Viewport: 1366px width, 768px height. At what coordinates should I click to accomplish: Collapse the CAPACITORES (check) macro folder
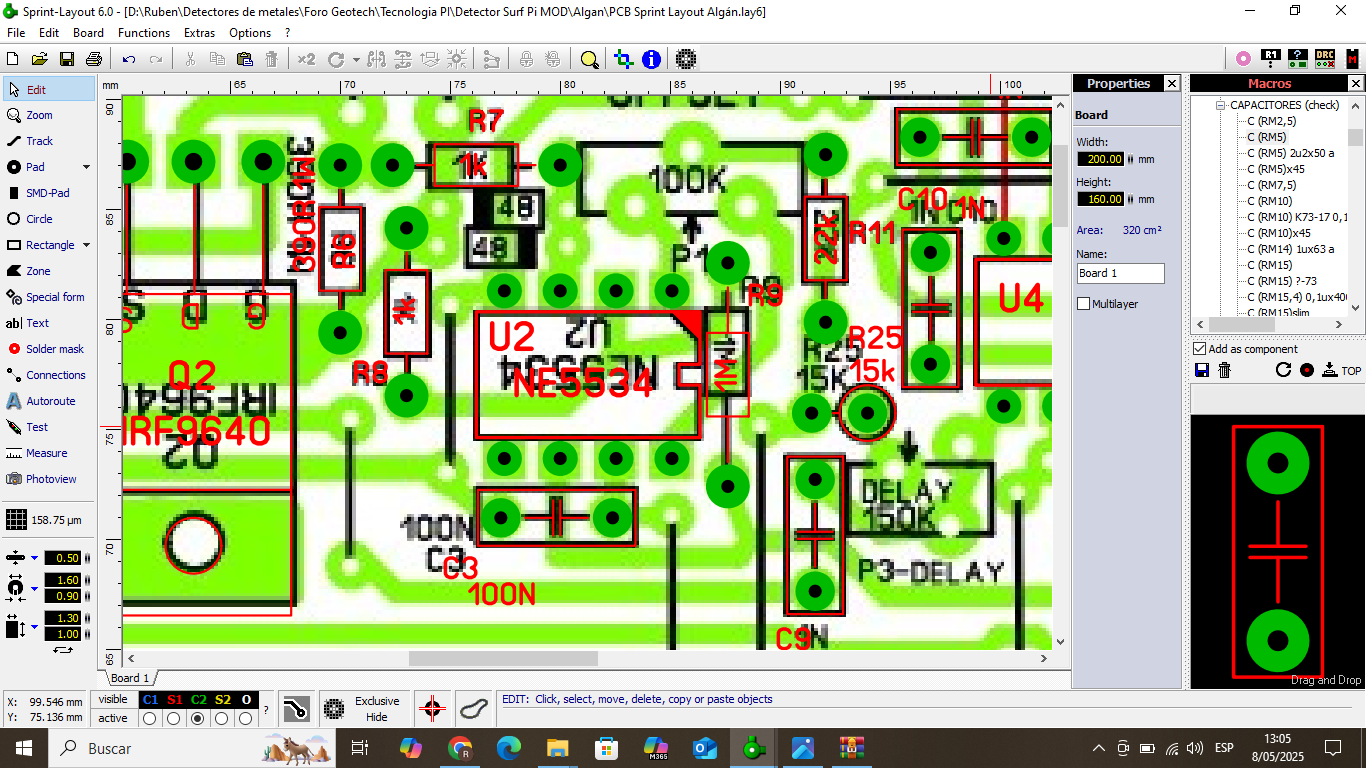(1221, 105)
